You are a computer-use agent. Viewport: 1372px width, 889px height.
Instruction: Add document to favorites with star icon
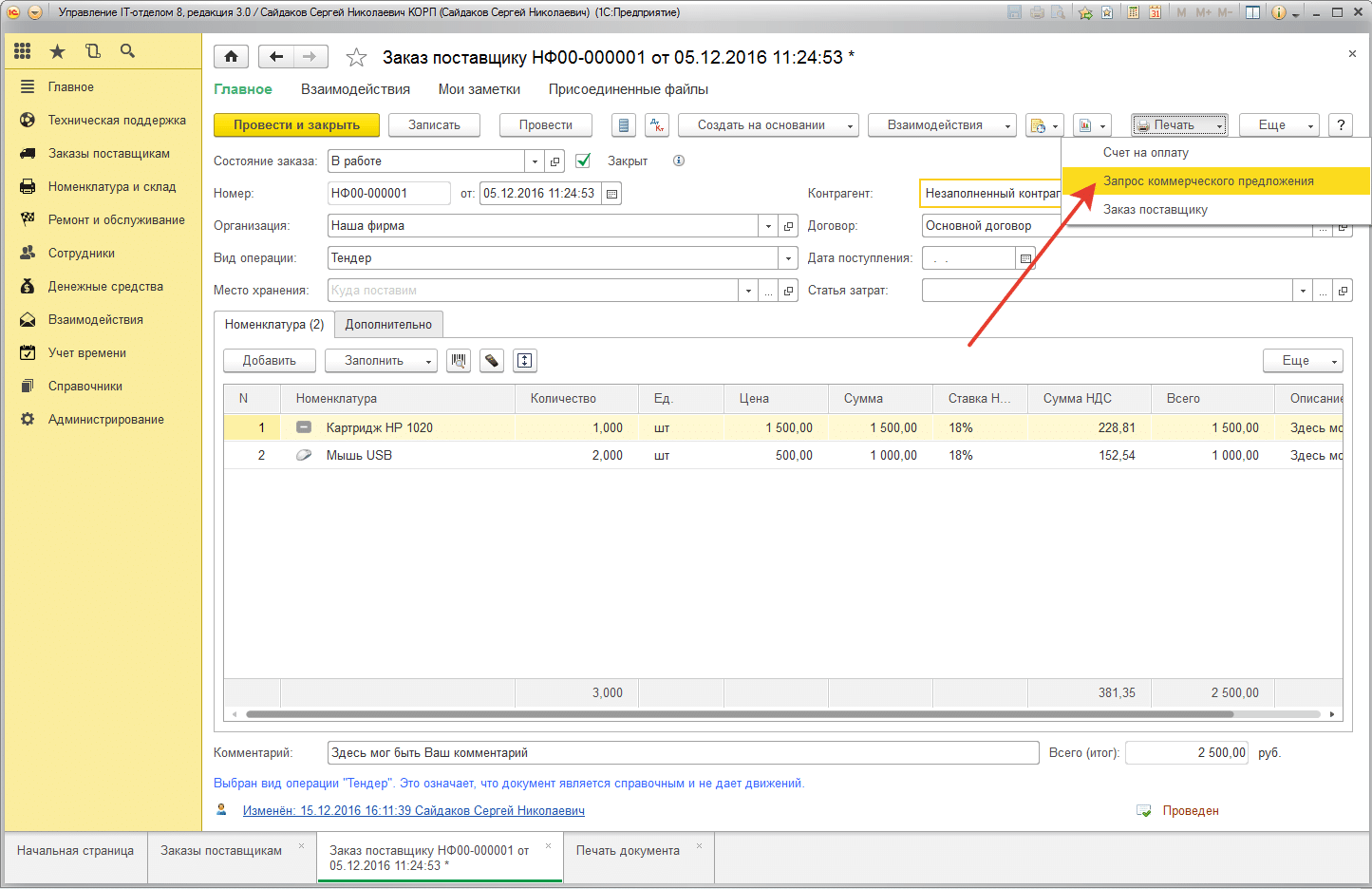pyautogui.click(x=356, y=58)
